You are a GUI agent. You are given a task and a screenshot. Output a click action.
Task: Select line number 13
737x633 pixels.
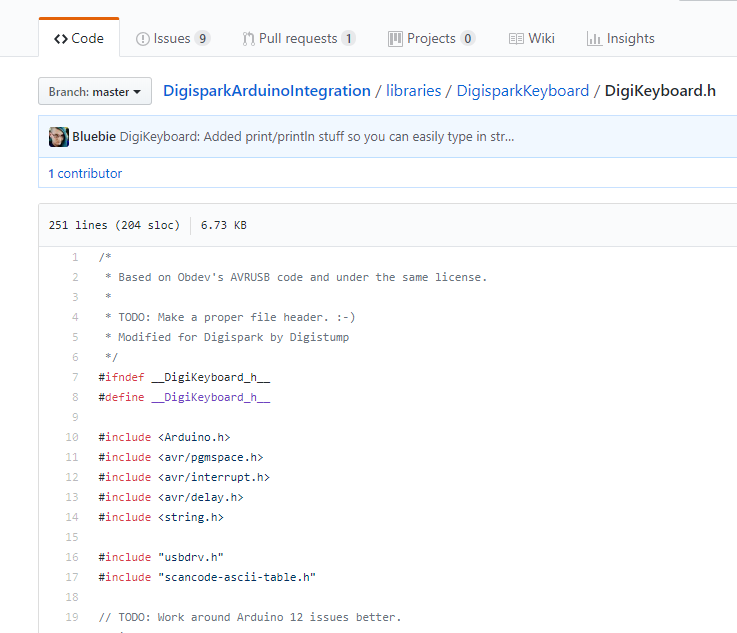[x=72, y=497]
